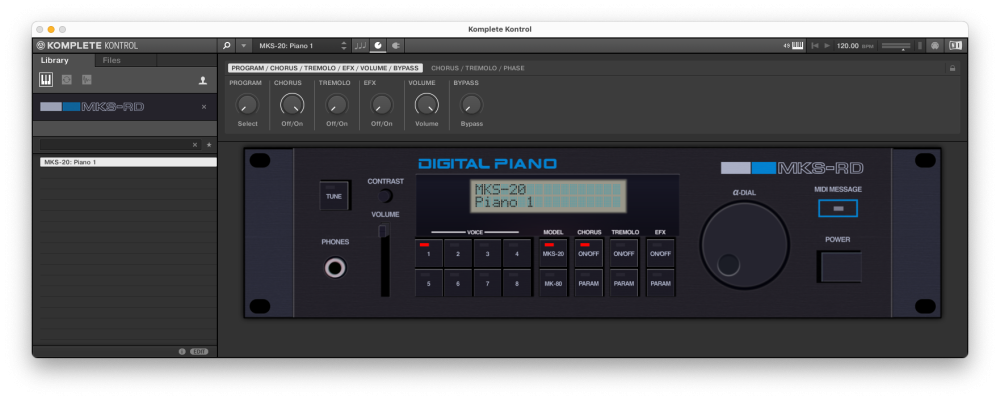Close the MKS-RD product filter
1000x400 pixels.
point(204,107)
